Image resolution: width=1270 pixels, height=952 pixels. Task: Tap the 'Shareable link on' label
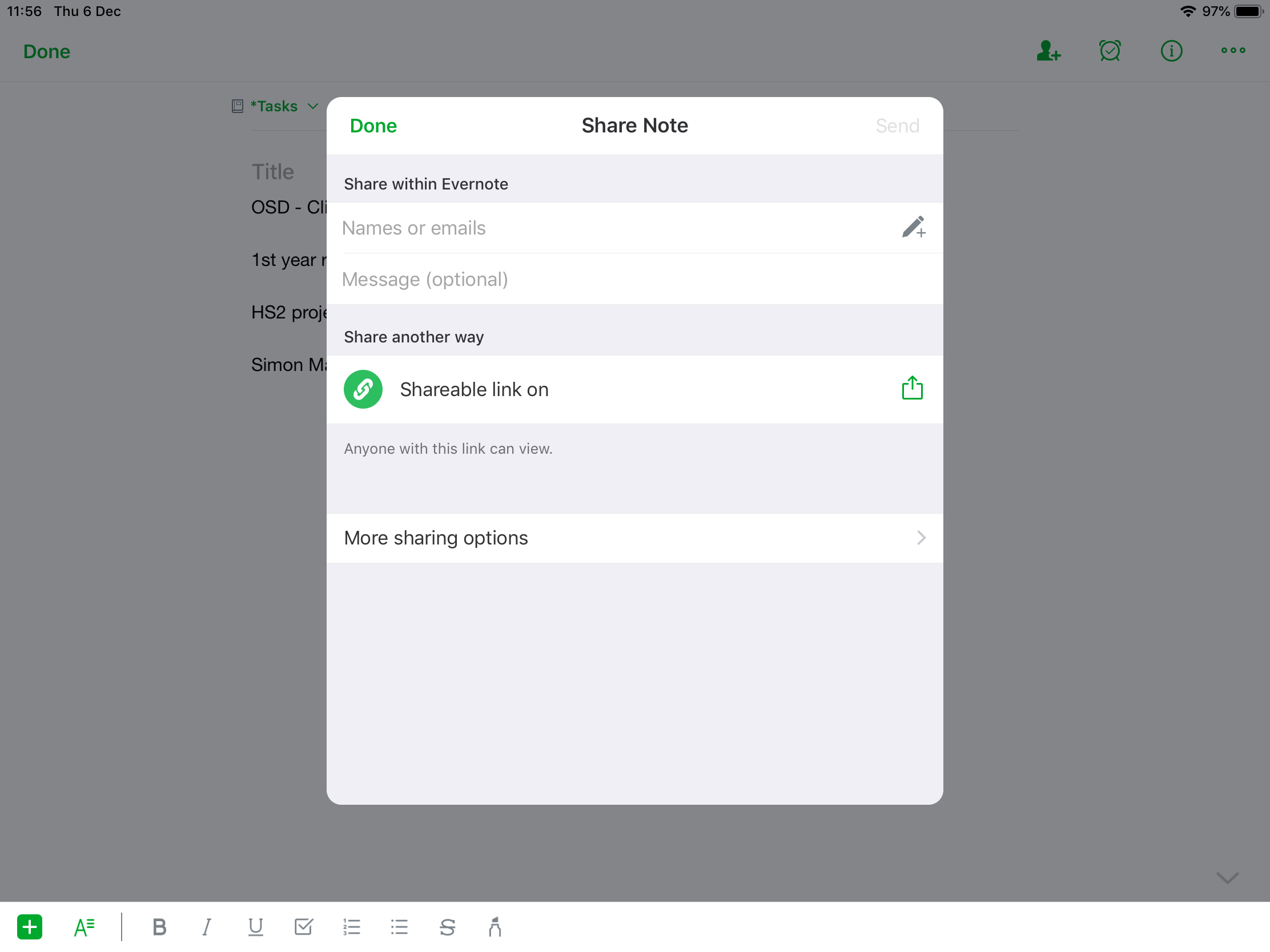click(x=474, y=389)
